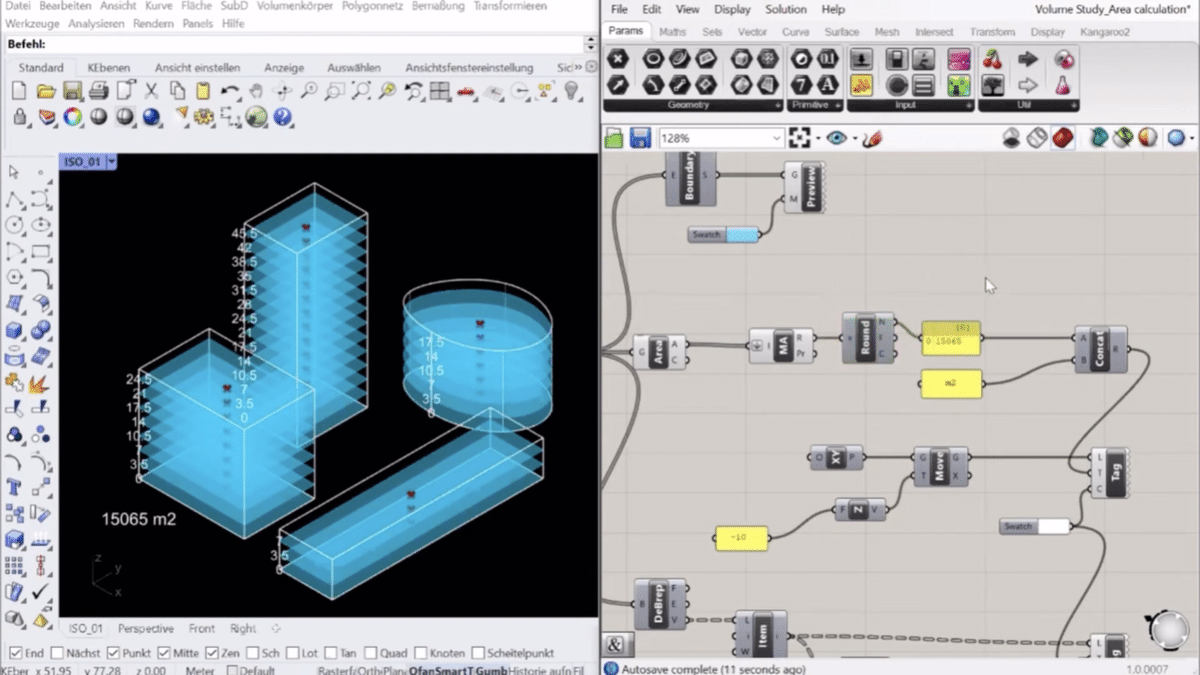Screen dimensions: 1200x675
Task: Click the Grasshopper sketch brush icon
Action: [872, 138]
